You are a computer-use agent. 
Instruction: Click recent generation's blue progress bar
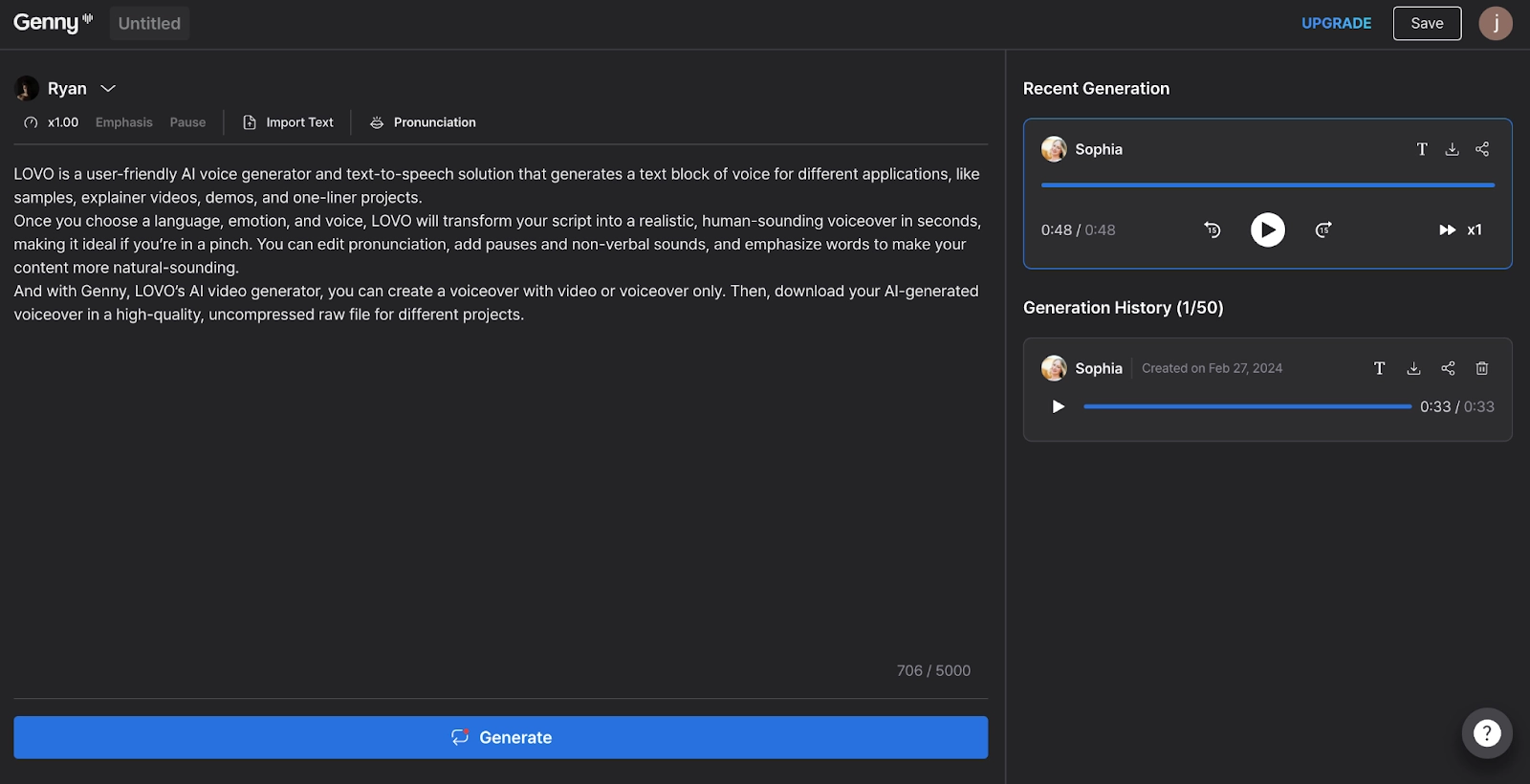tap(1268, 185)
